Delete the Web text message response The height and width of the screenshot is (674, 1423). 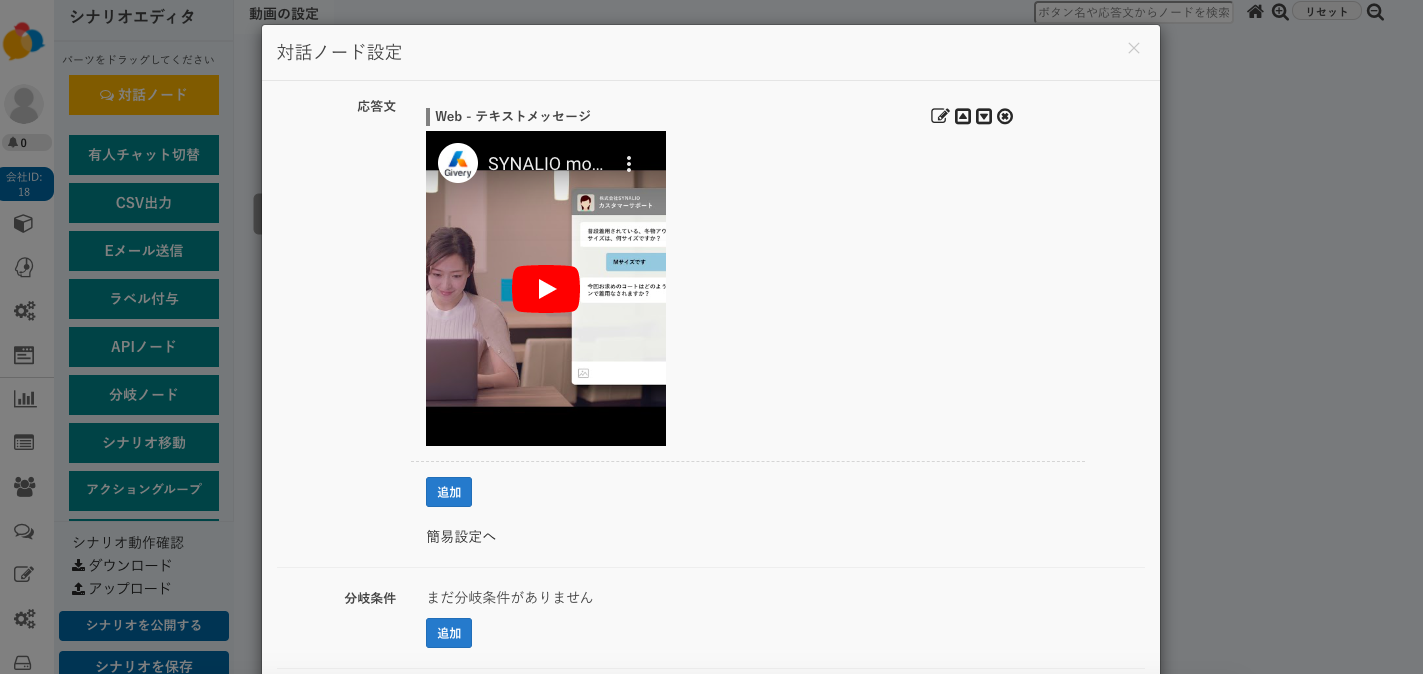point(1005,116)
